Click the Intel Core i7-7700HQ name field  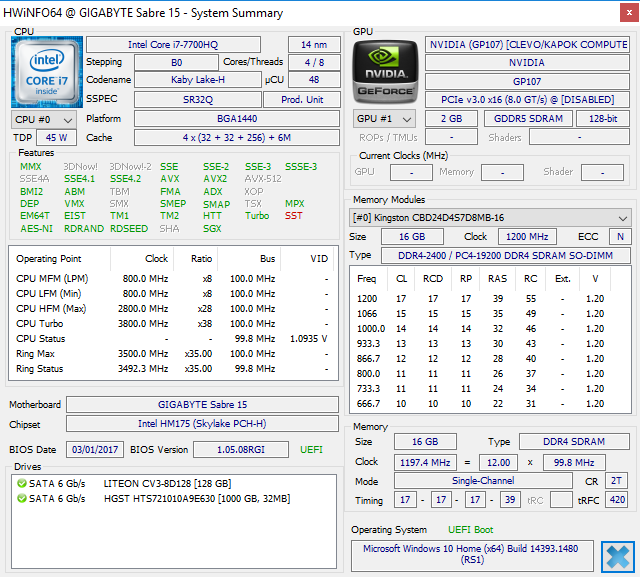point(173,44)
